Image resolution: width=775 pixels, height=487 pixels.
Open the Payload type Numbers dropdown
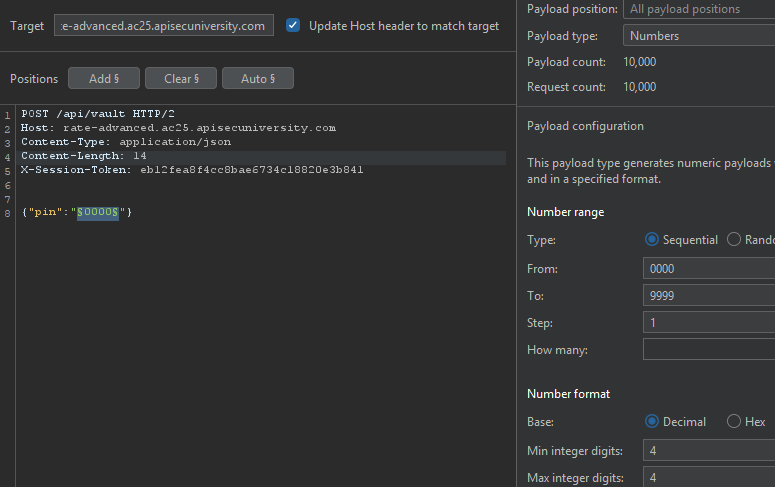coord(699,36)
